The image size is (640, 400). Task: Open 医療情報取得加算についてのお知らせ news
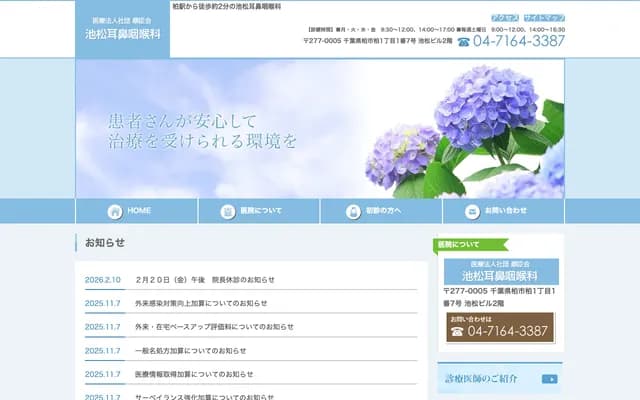tap(194, 374)
